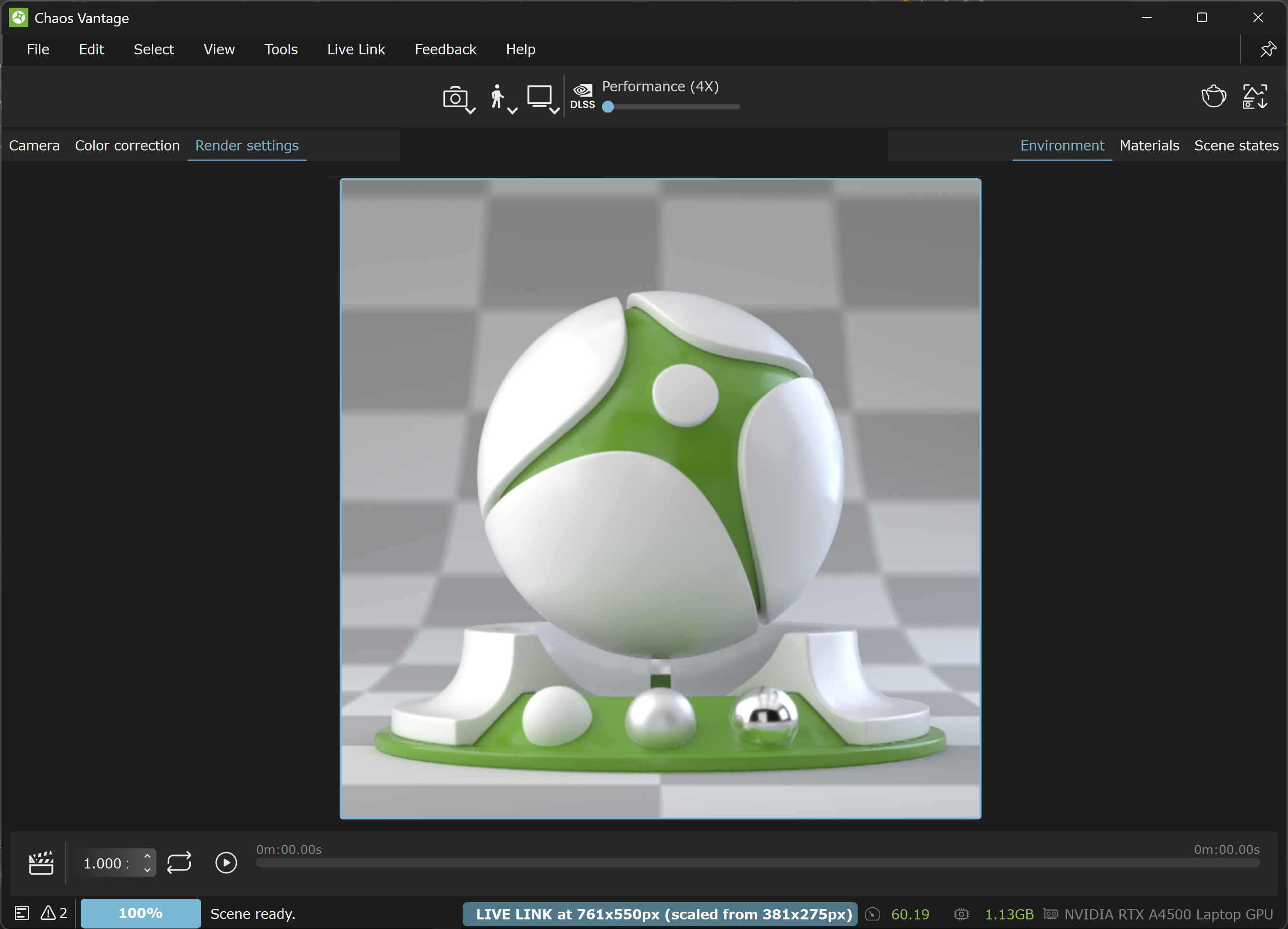Play the animation
Screen dimensions: 1288x929
[226, 863]
